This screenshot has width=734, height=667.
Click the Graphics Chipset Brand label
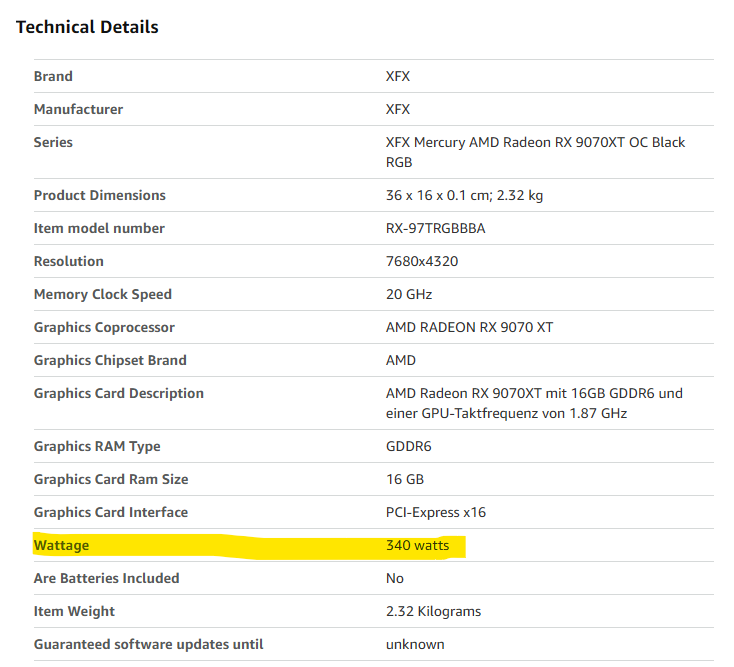(x=110, y=360)
